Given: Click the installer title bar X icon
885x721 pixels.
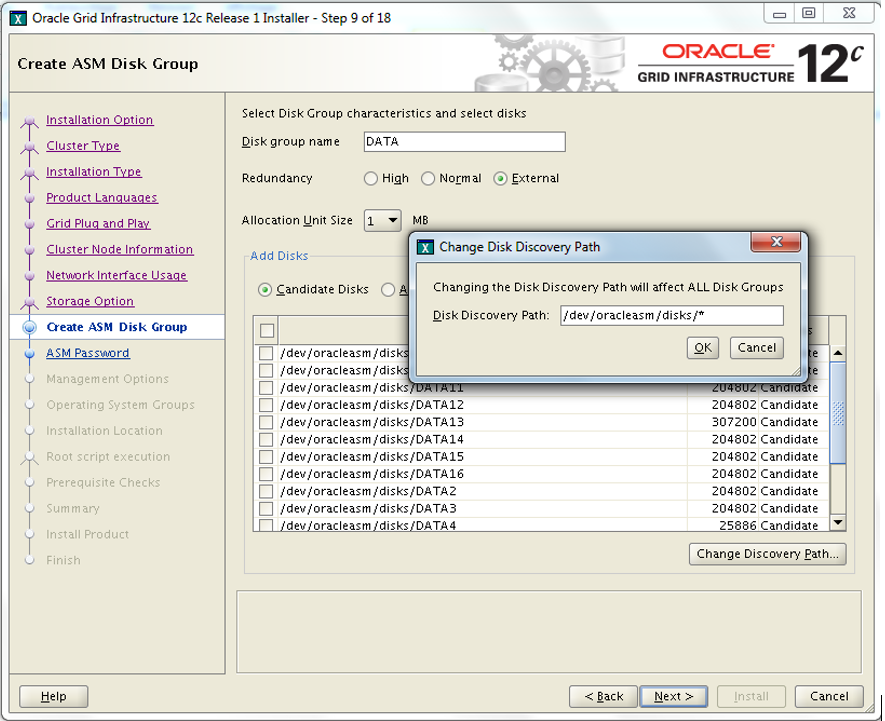Looking at the screenshot, I should click(x=19, y=18).
